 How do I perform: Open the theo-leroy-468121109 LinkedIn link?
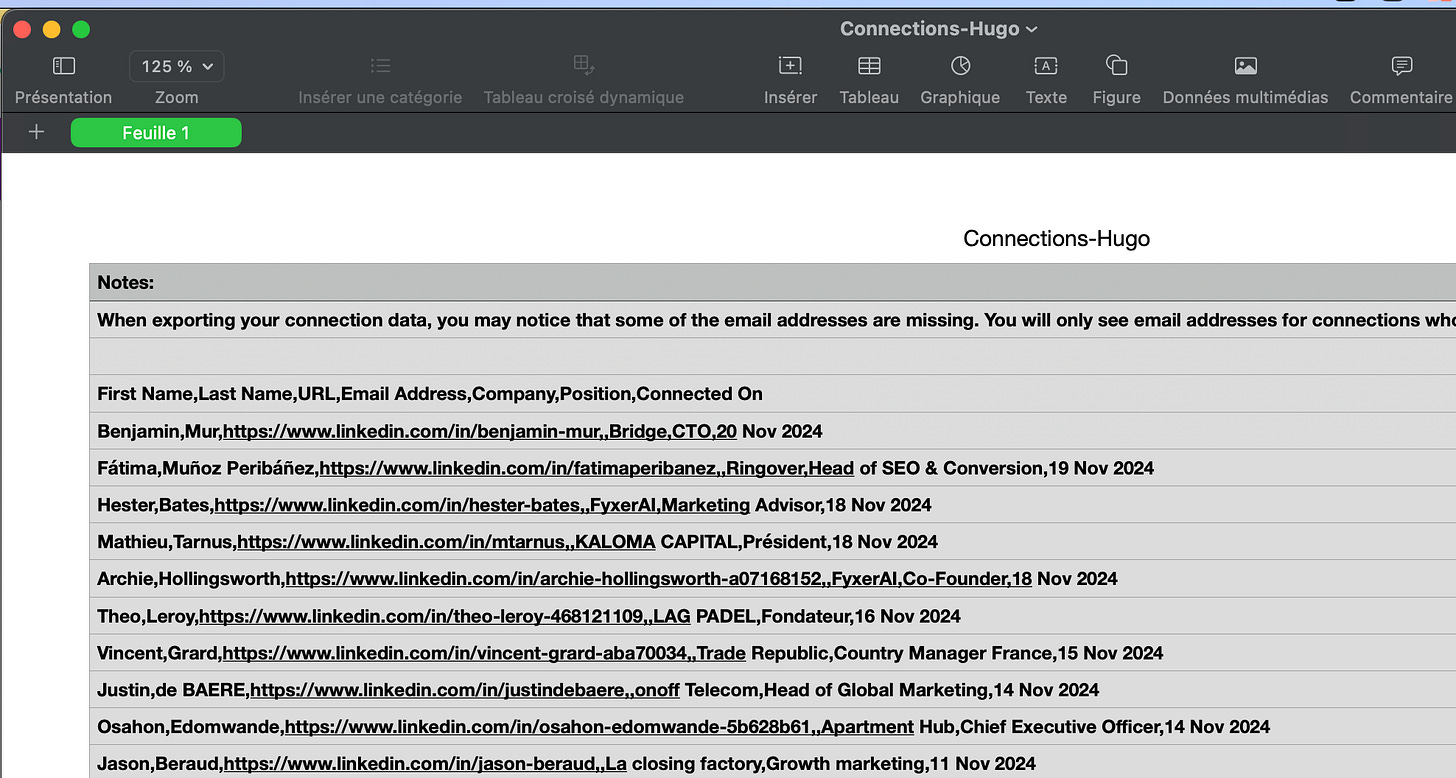coord(445,617)
